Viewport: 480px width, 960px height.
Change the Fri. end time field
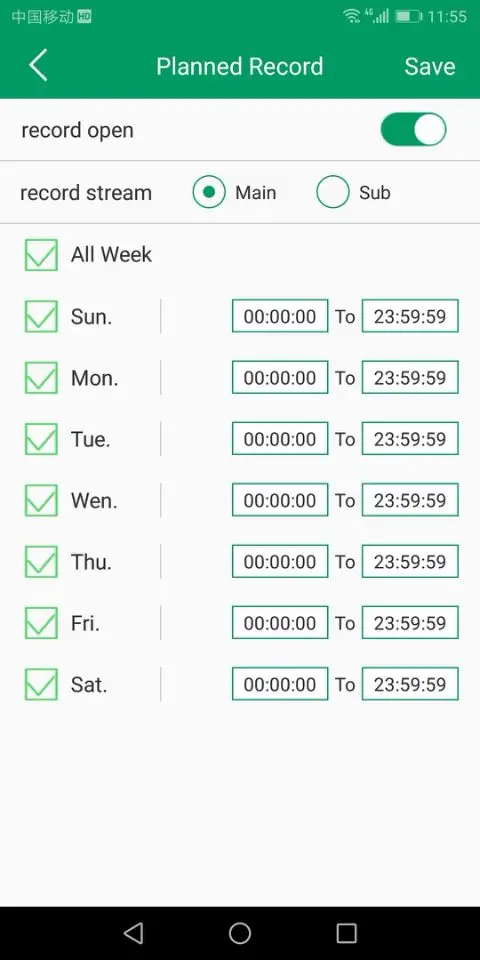pyautogui.click(x=410, y=622)
